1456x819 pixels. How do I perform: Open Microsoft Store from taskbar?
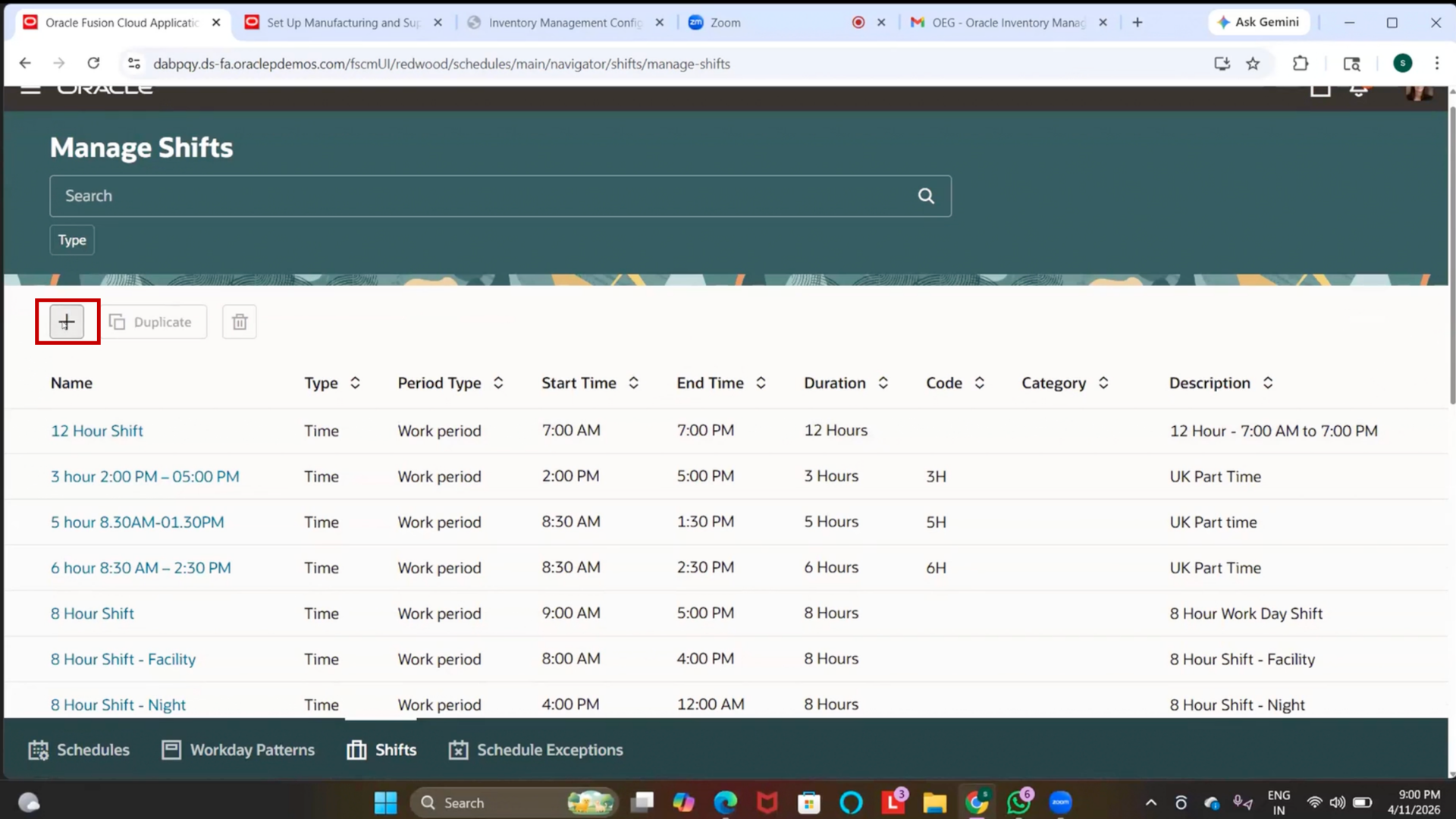pyautogui.click(x=809, y=802)
